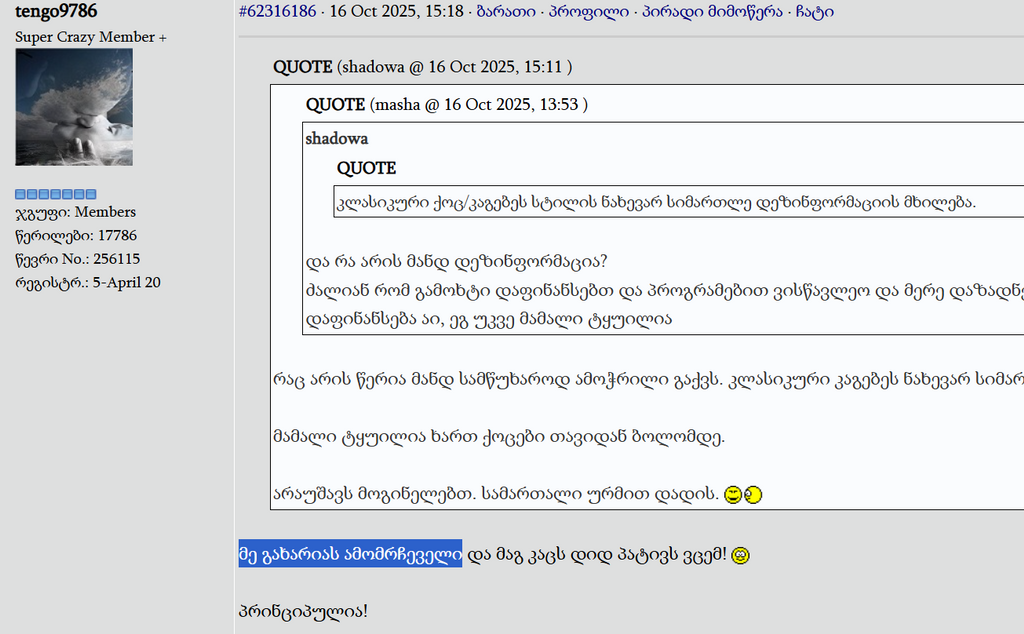Click the ჩატი link

814,11
